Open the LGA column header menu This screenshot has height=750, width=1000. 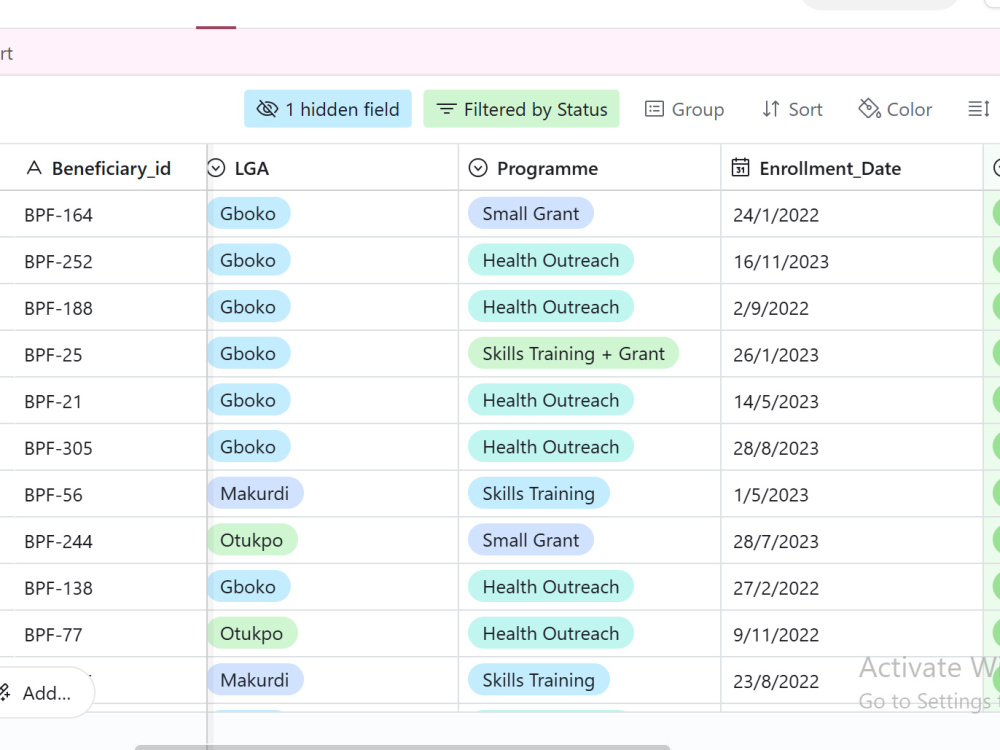(x=333, y=168)
